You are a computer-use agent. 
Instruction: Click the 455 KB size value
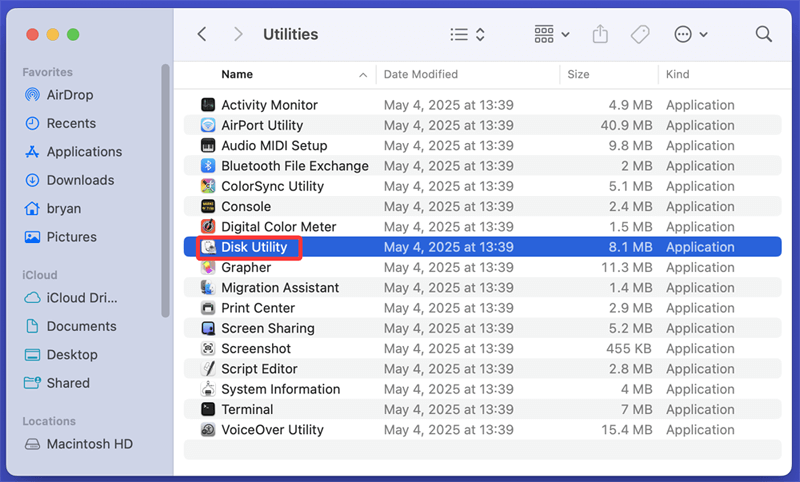[629, 349]
